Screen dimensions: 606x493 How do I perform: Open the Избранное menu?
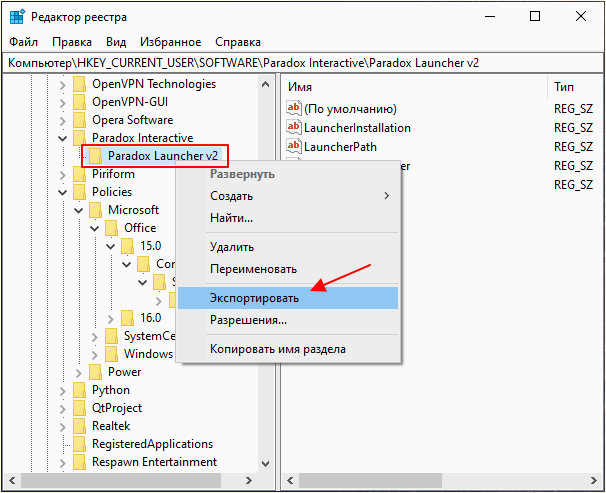[170, 42]
